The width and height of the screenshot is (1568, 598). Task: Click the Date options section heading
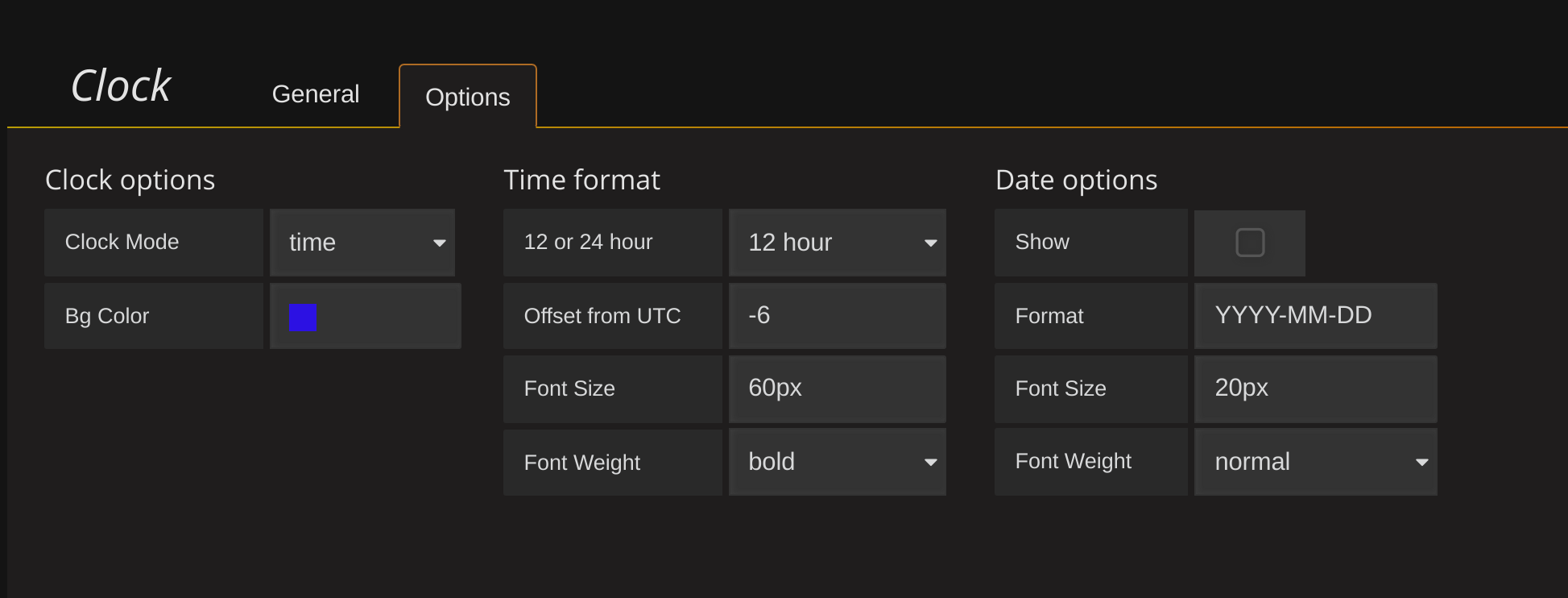[1076, 180]
